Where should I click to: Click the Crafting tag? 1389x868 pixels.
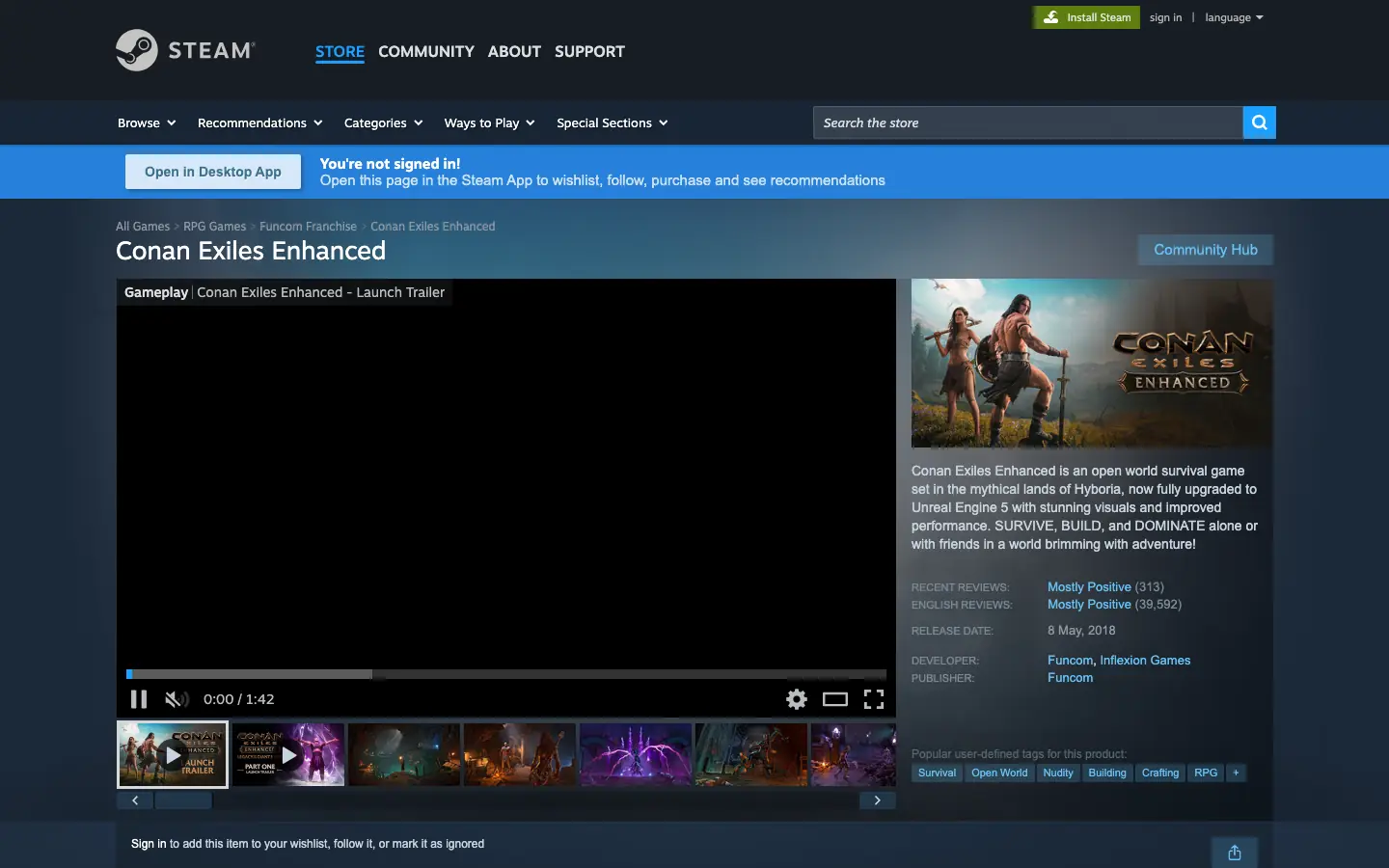tap(1160, 773)
